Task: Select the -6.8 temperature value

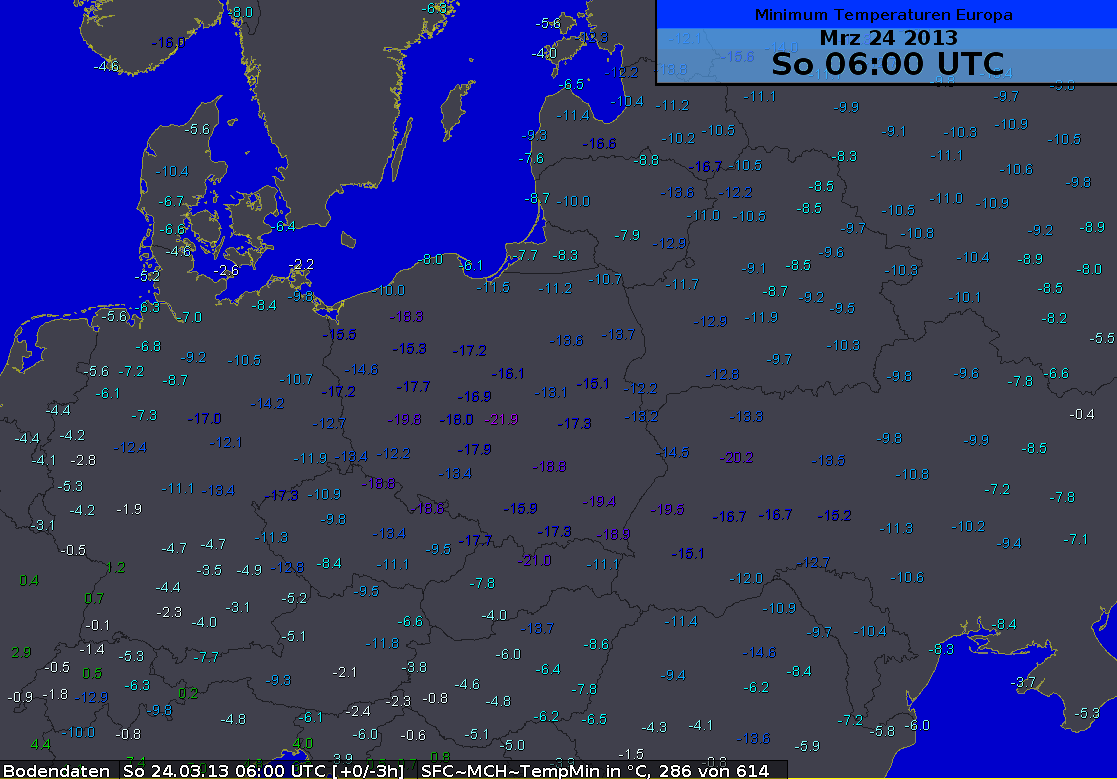Action: pyautogui.click(x=148, y=346)
